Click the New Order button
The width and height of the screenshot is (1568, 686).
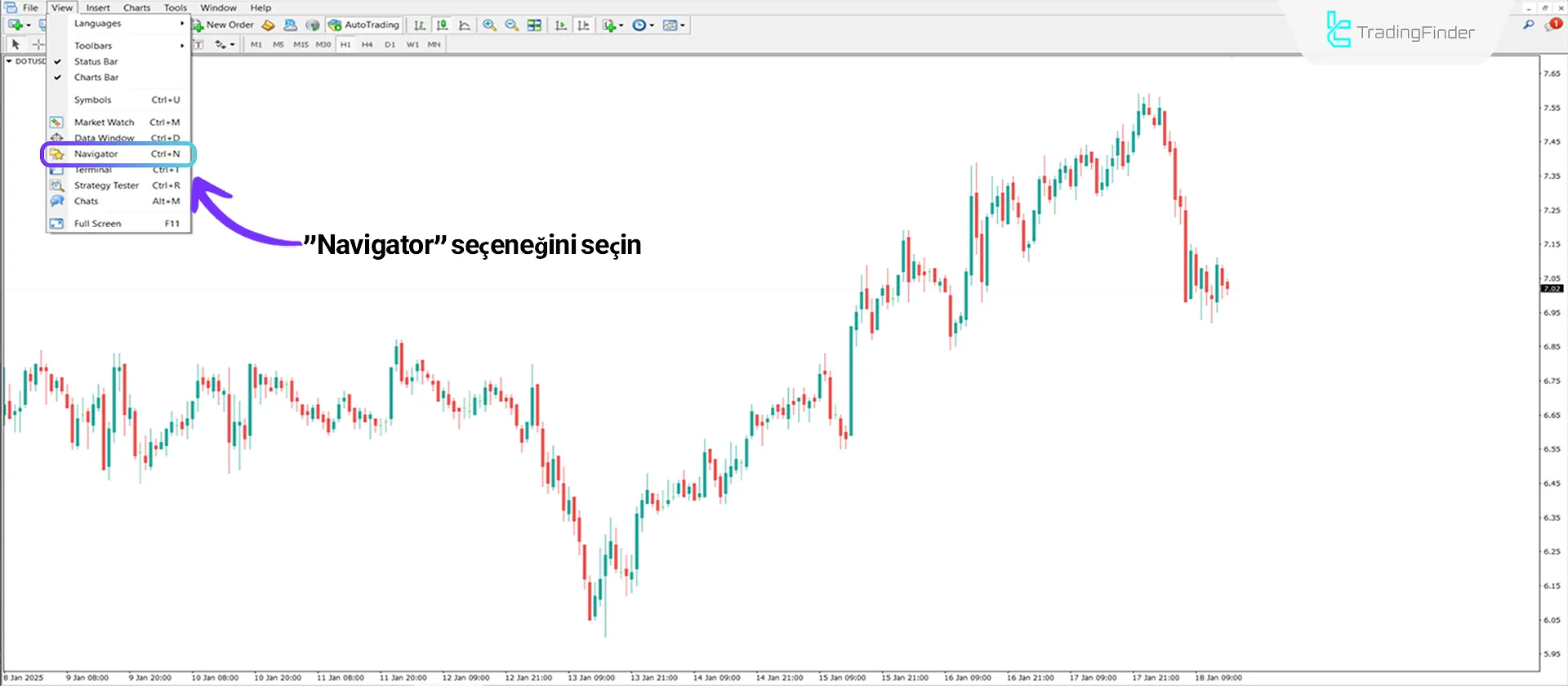pyautogui.click(x=223, y=25)
